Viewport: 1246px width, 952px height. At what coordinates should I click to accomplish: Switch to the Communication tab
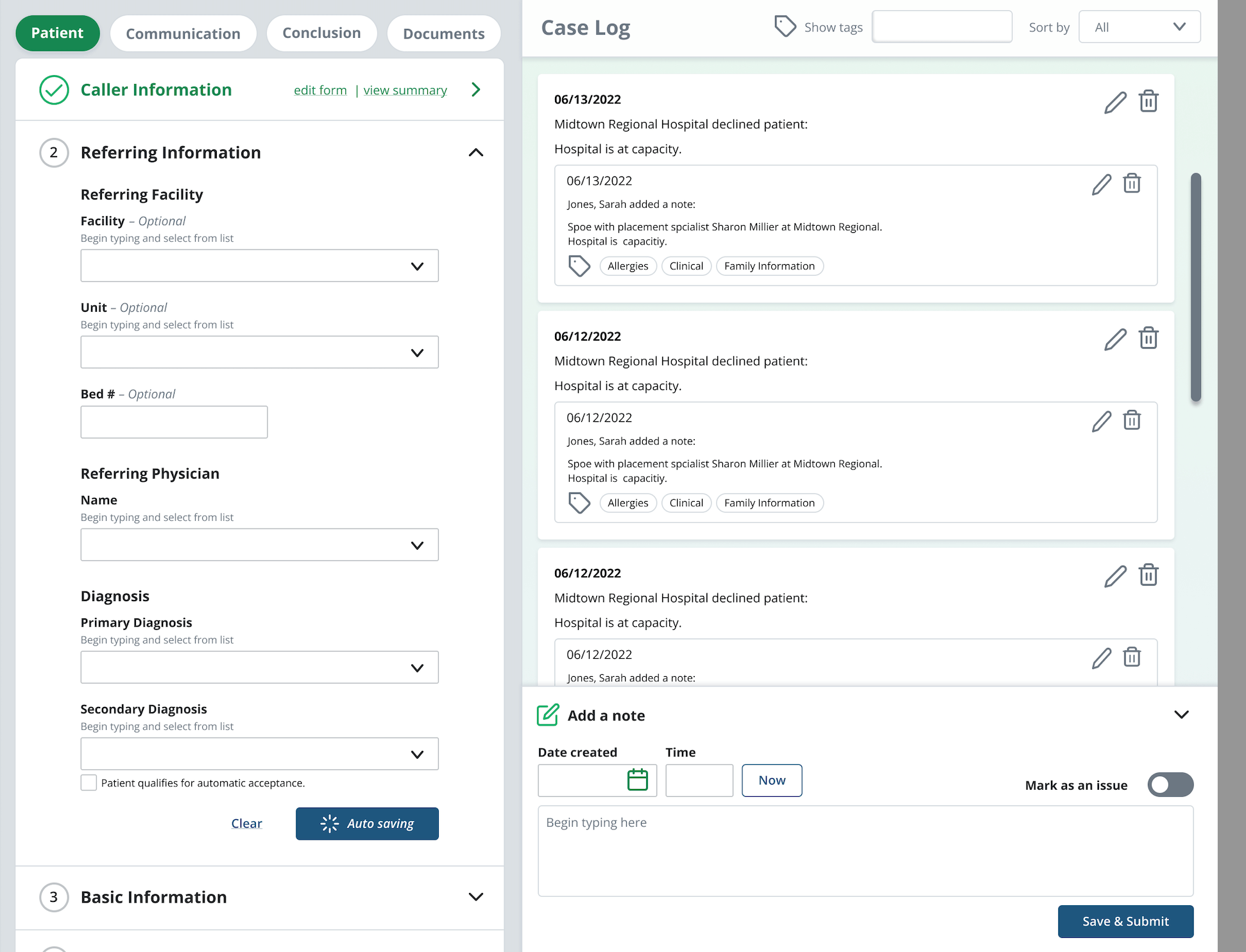coord(183,33)
